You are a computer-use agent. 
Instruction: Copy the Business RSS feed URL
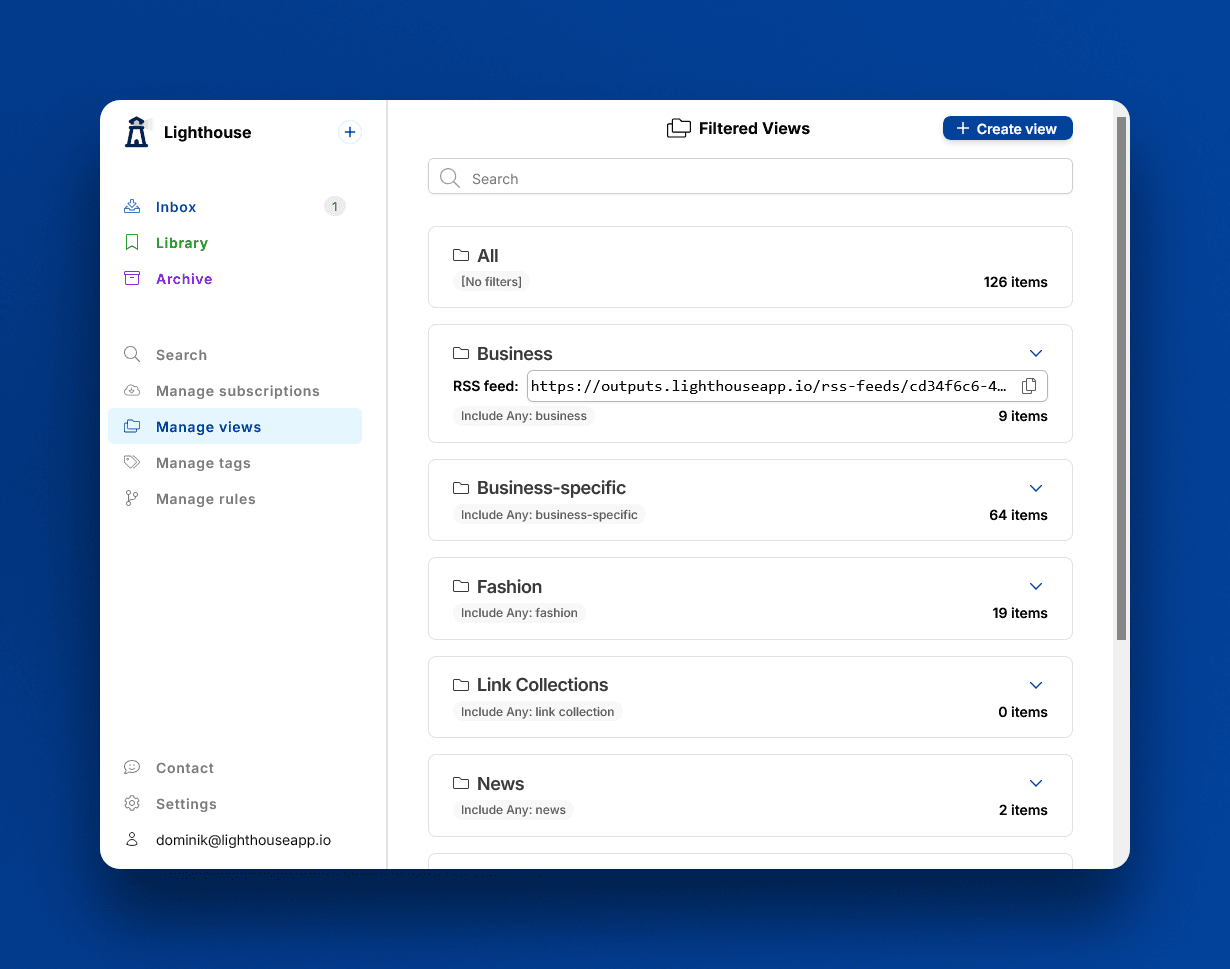click(1029, 386)
